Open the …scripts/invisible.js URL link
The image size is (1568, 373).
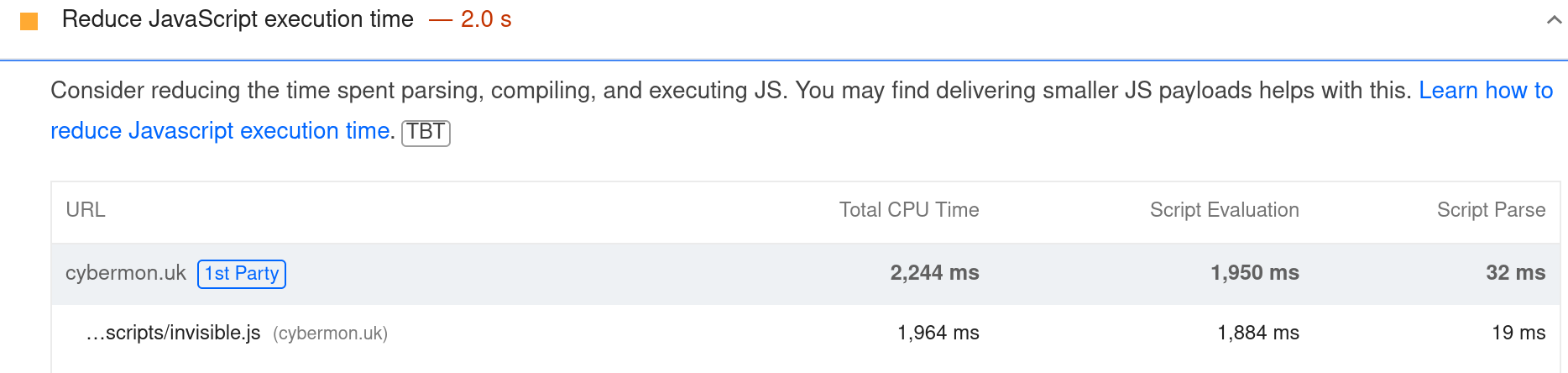pyautogui.click(x=173, y=333)
